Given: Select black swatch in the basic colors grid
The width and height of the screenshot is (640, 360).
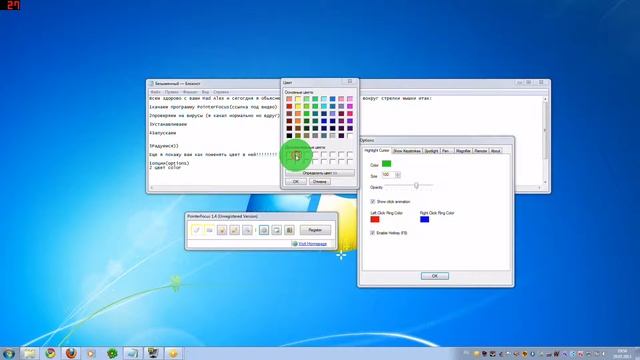Looking at the screenshot, I should click(289, 136).
